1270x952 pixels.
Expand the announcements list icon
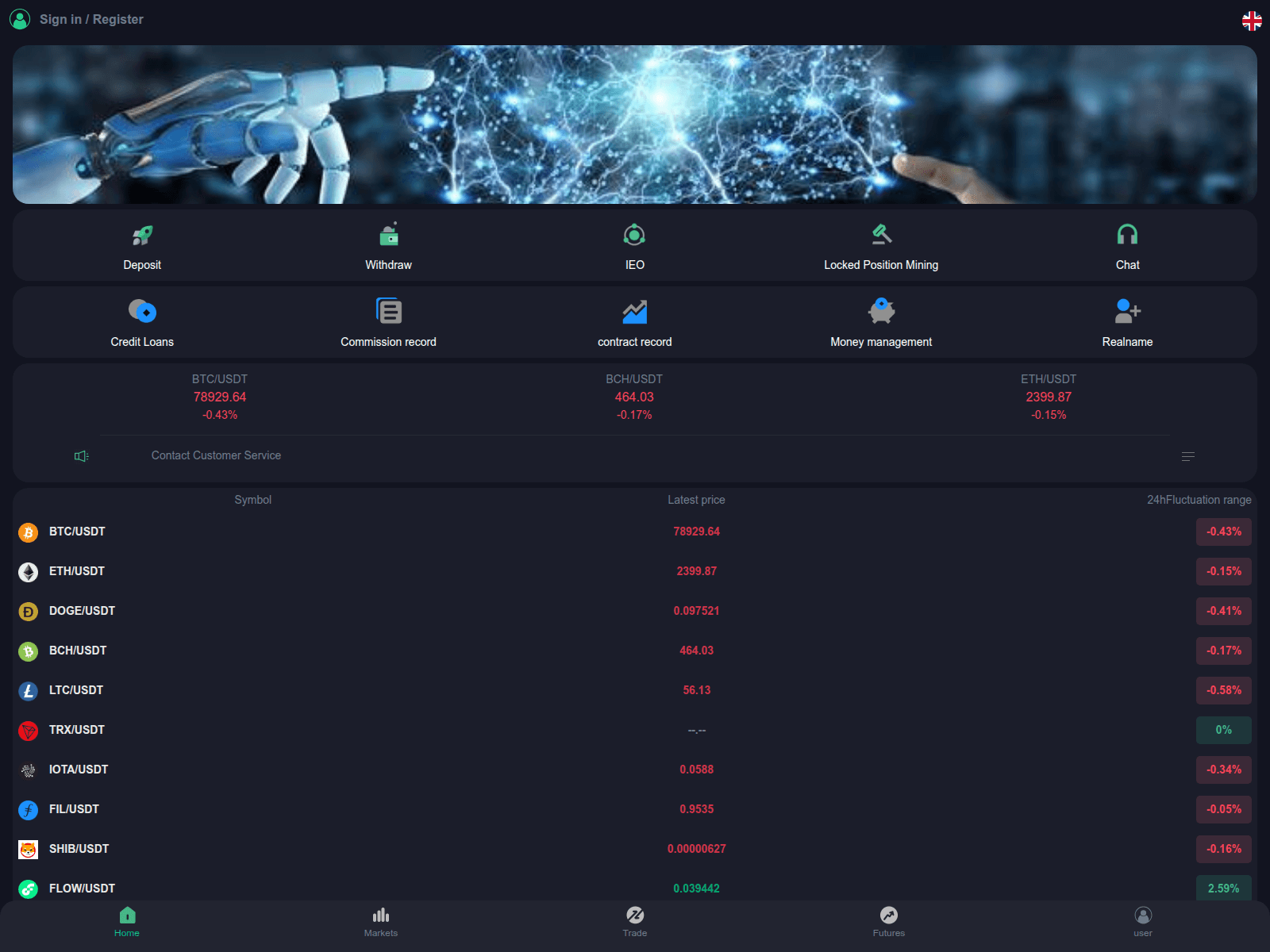1188,456
